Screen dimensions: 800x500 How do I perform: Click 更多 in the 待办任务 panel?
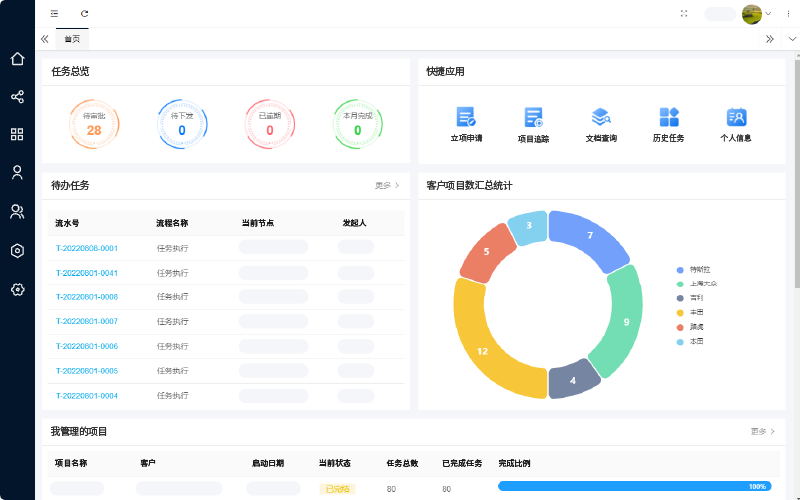pyautogui.click(x=387, y=185)
